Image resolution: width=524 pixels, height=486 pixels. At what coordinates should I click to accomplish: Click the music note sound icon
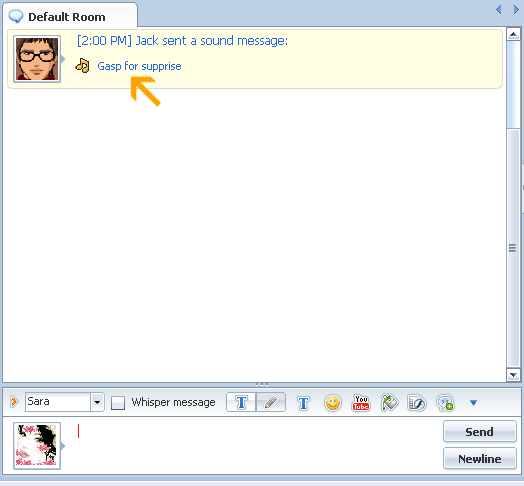click(83, 66)
